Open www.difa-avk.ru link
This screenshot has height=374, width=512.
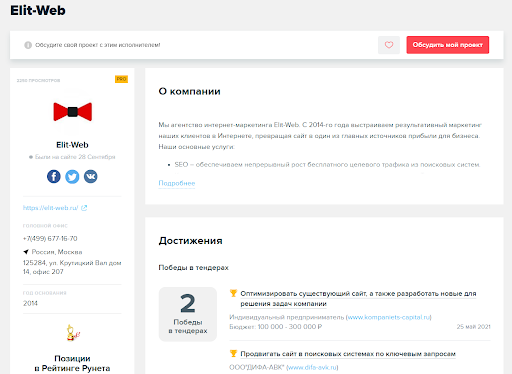coord(312,367)
